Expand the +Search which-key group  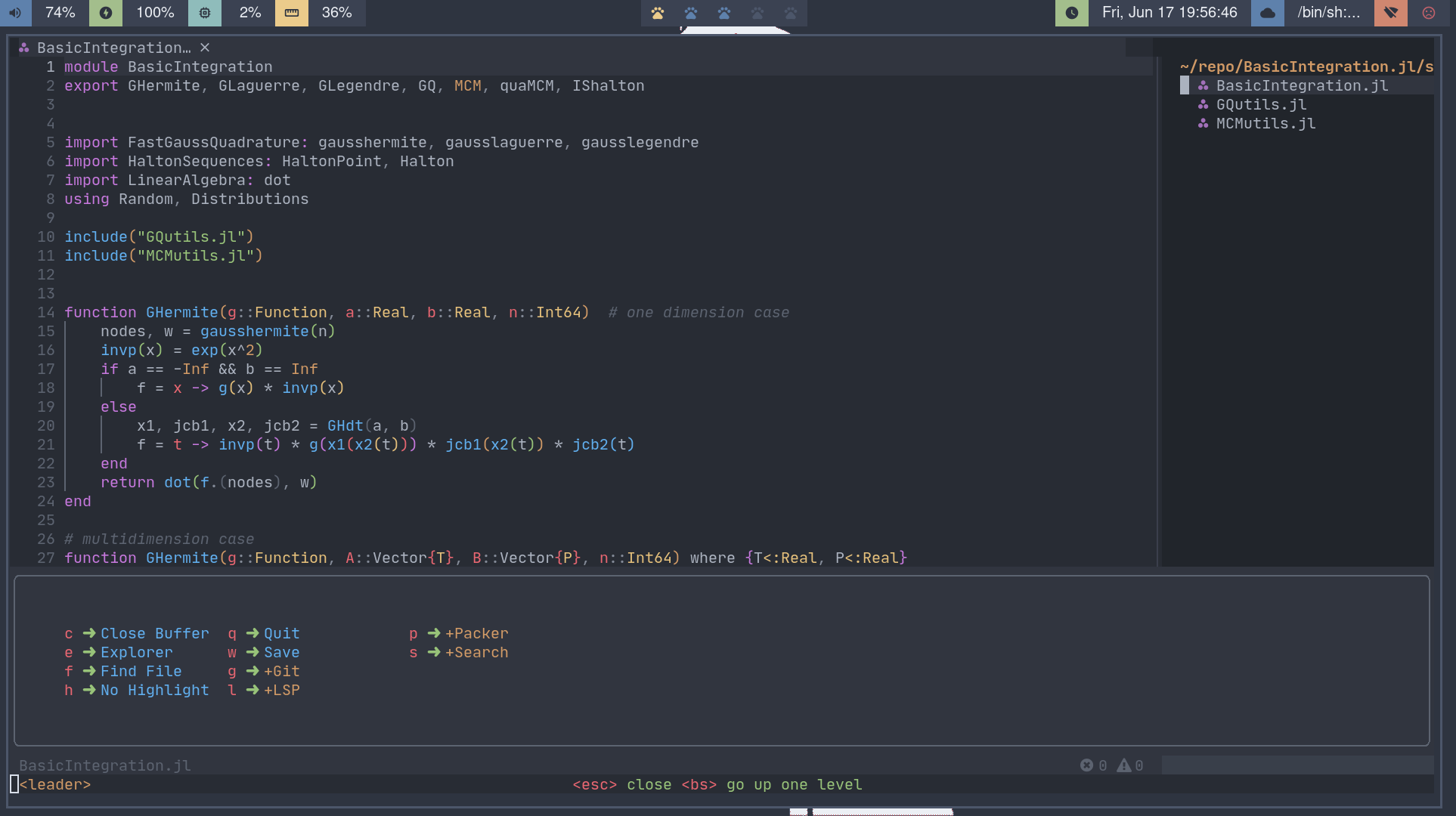pos(476,652)
